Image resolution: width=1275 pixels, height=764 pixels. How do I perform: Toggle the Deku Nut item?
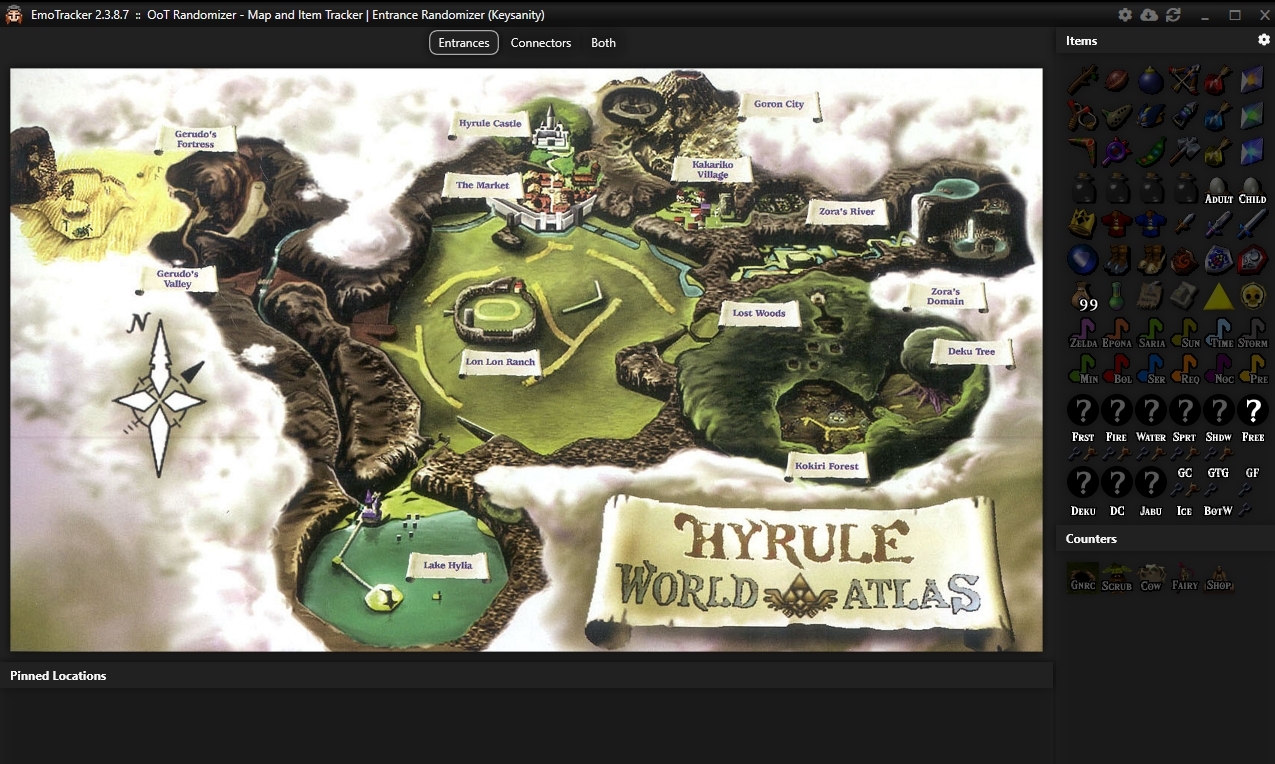click(1117, 80)
